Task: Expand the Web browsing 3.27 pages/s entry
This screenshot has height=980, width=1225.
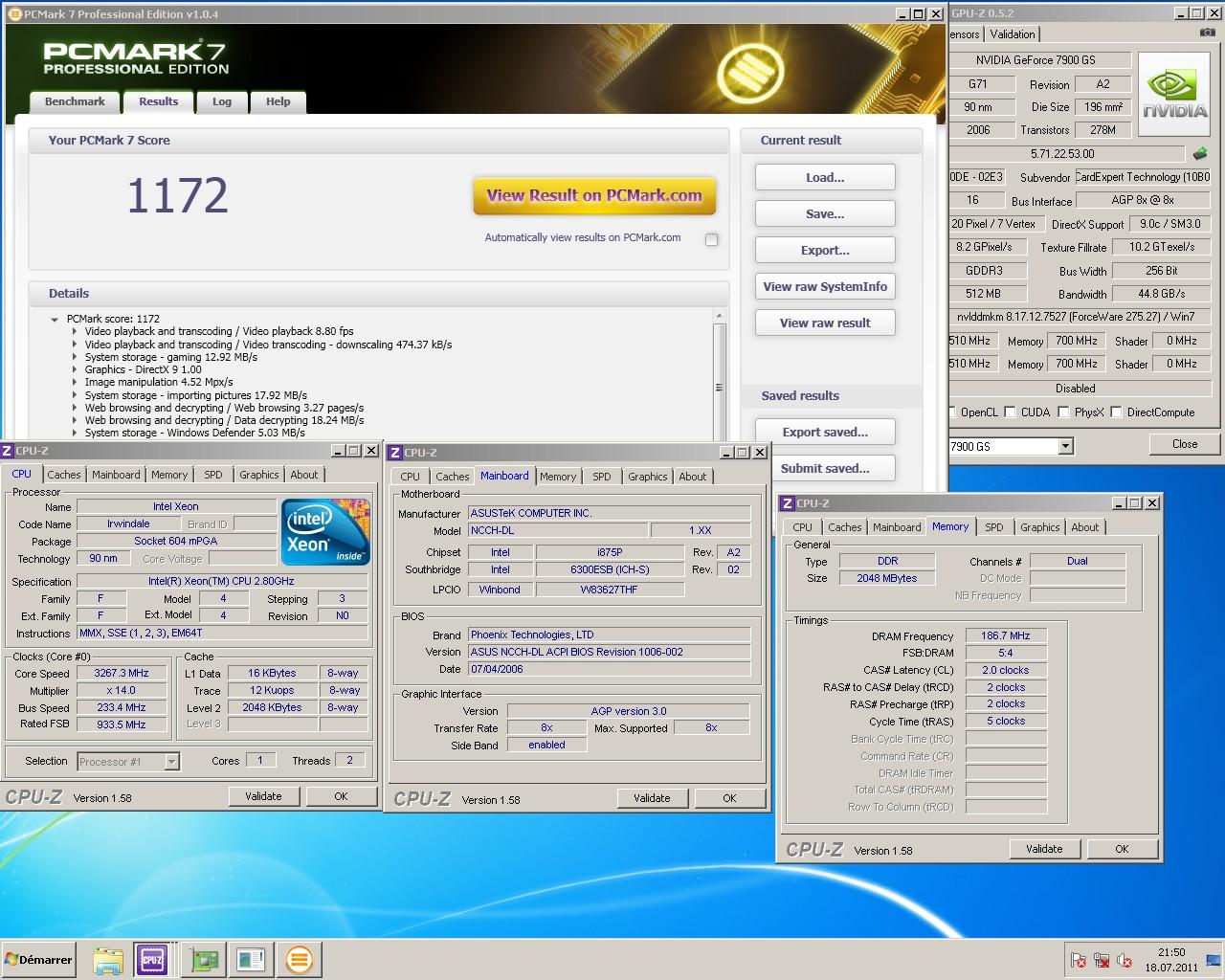Action: [76, 408]
